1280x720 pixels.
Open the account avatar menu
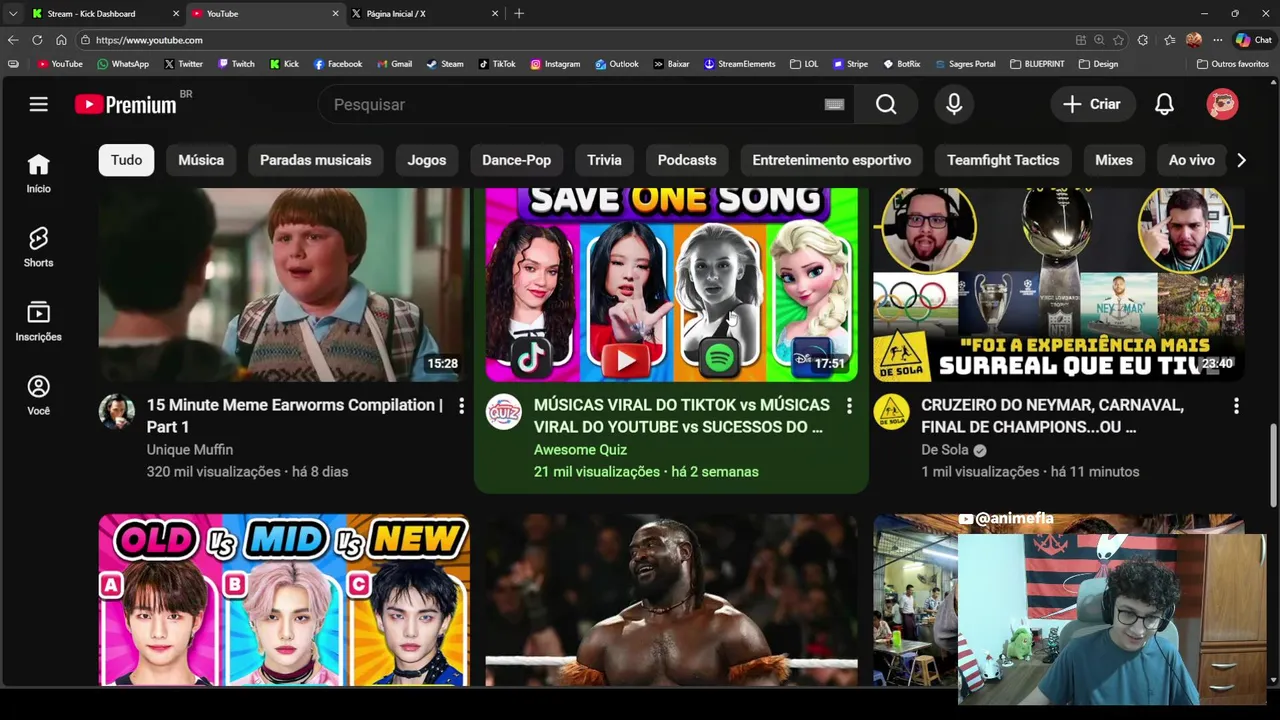(x=1222, y=104)
